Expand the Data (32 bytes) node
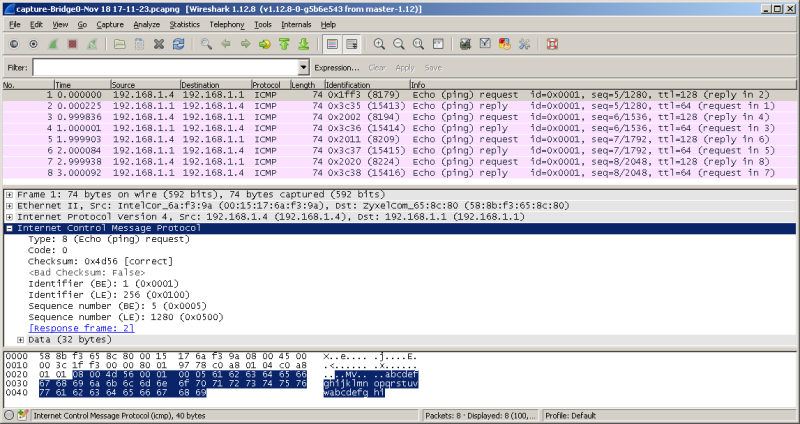The width and height of the screenshot is (800, 424). click(x=20, y=339)
